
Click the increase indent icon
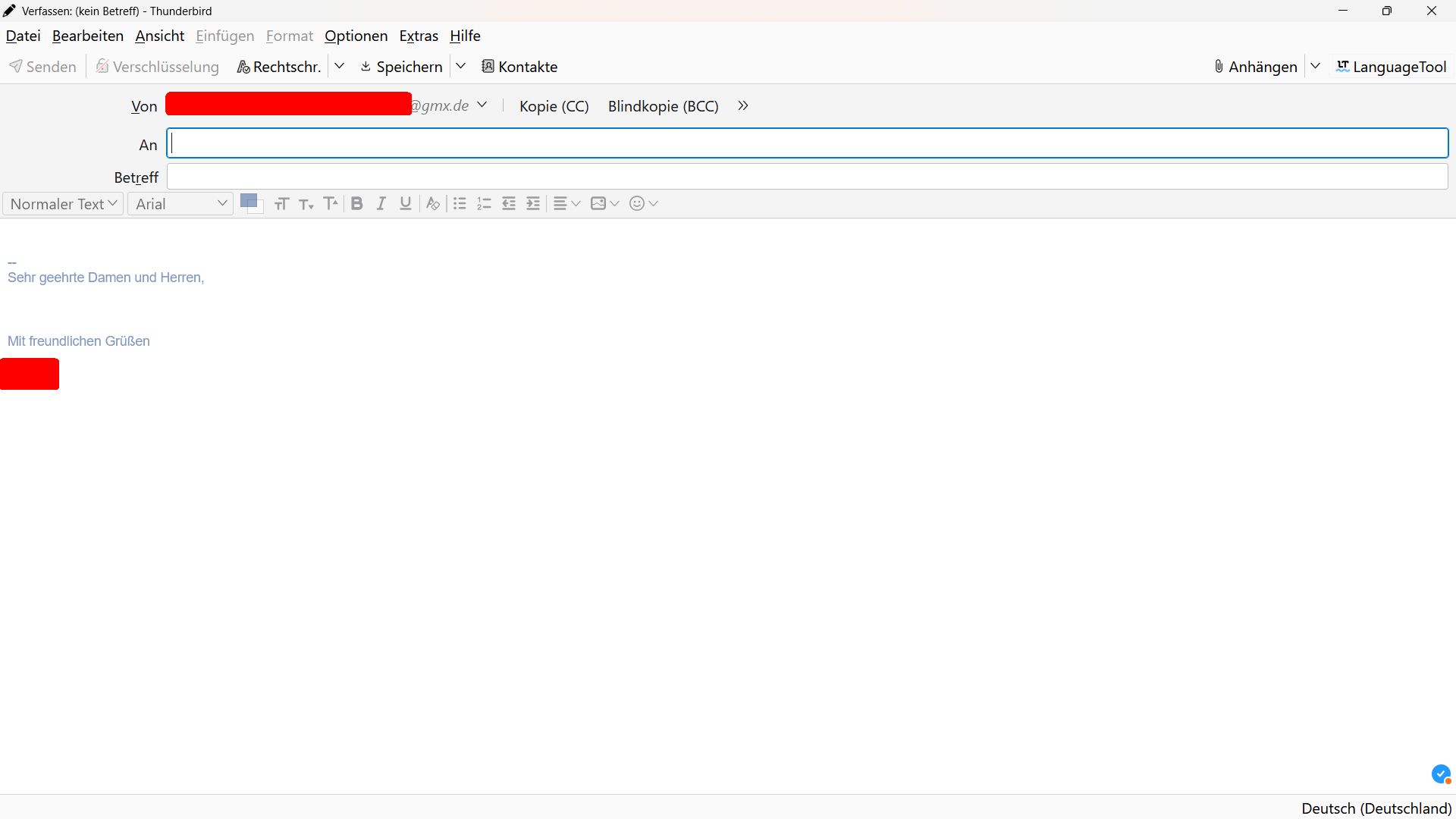pos(533,203)
